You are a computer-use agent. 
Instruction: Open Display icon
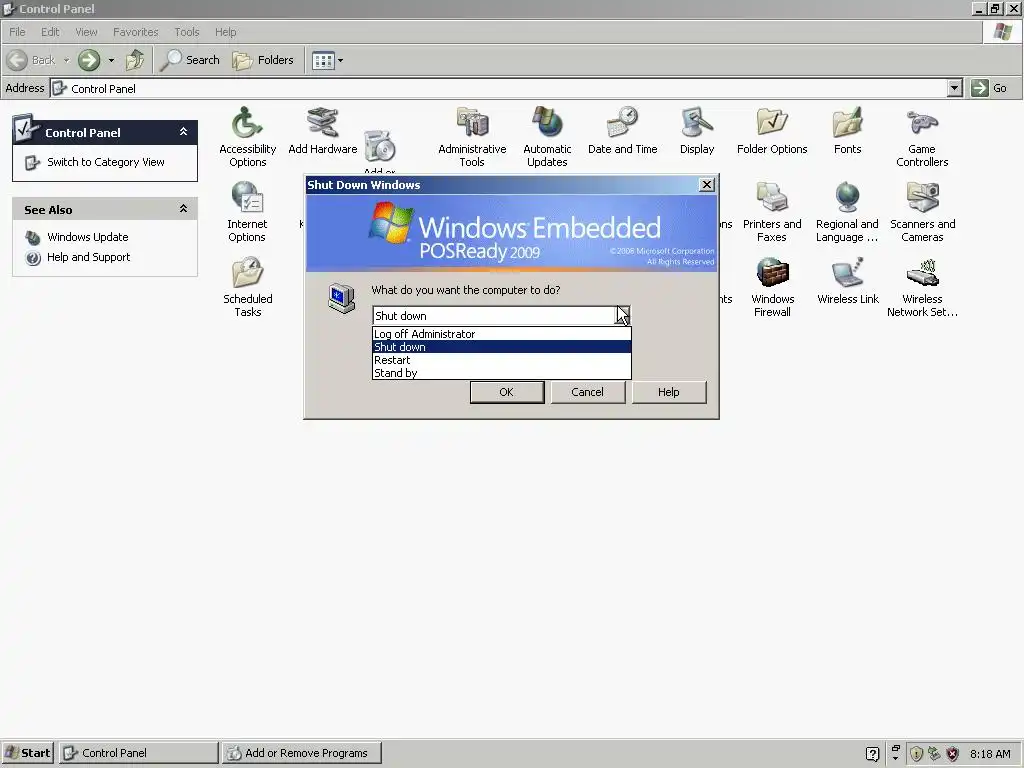(x=697, y=131)
